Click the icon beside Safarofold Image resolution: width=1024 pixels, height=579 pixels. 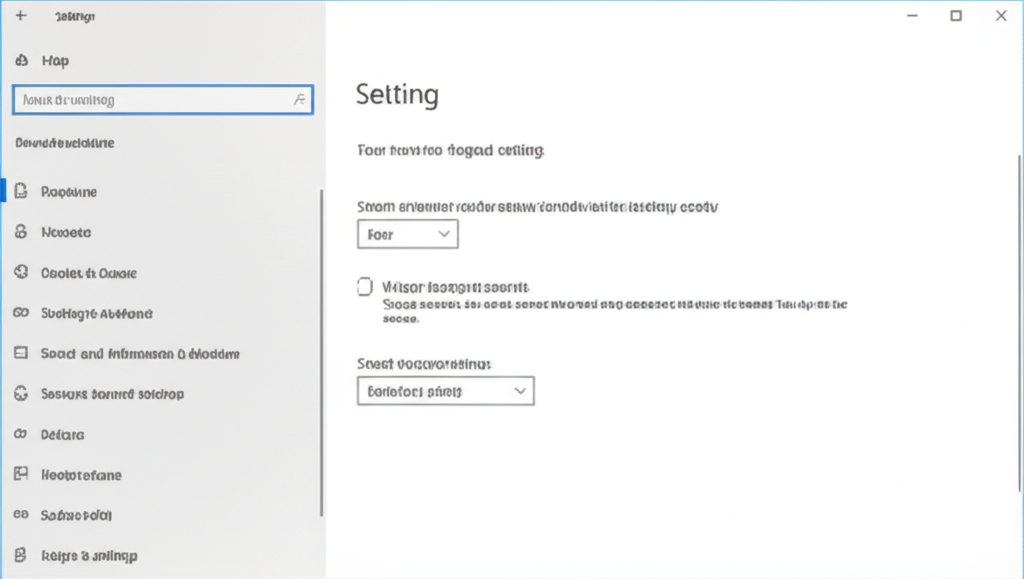point(21,514)
